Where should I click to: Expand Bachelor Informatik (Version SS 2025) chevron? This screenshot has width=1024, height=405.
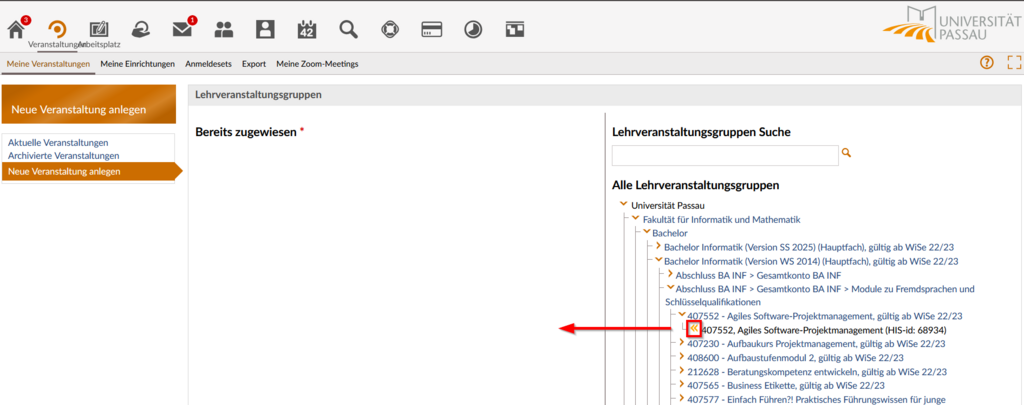pos(658,246)
